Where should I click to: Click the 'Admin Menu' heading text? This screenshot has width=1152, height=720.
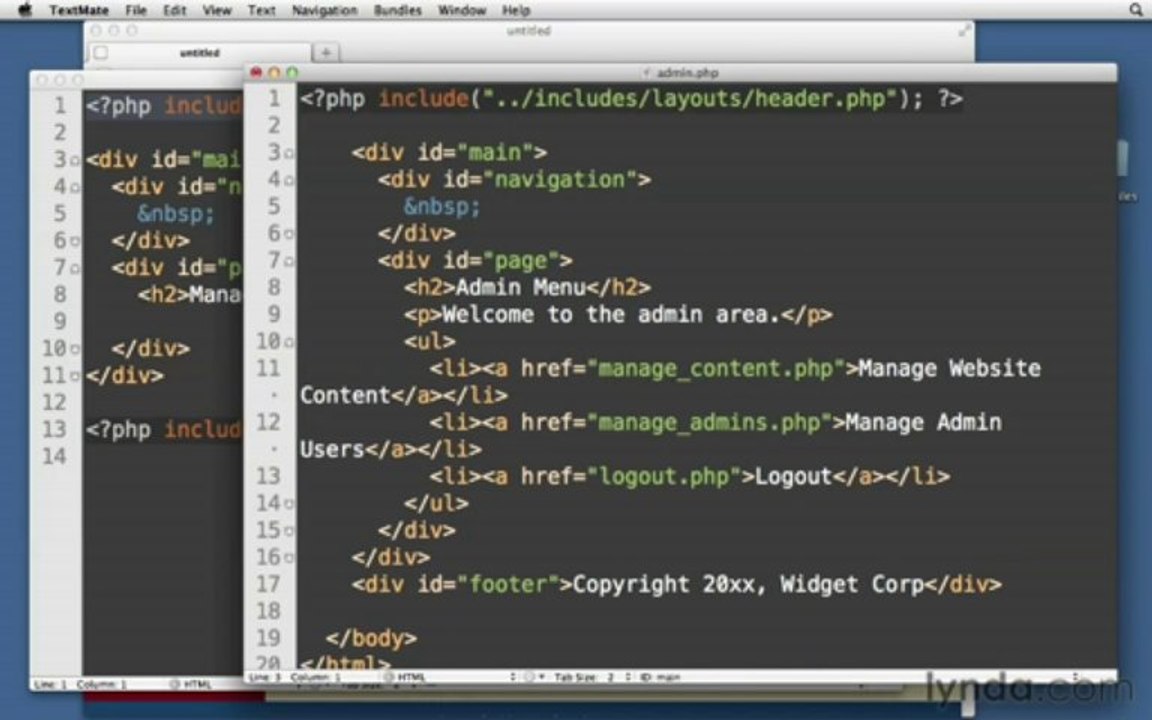pyautogui.click(x=520, y=288)
